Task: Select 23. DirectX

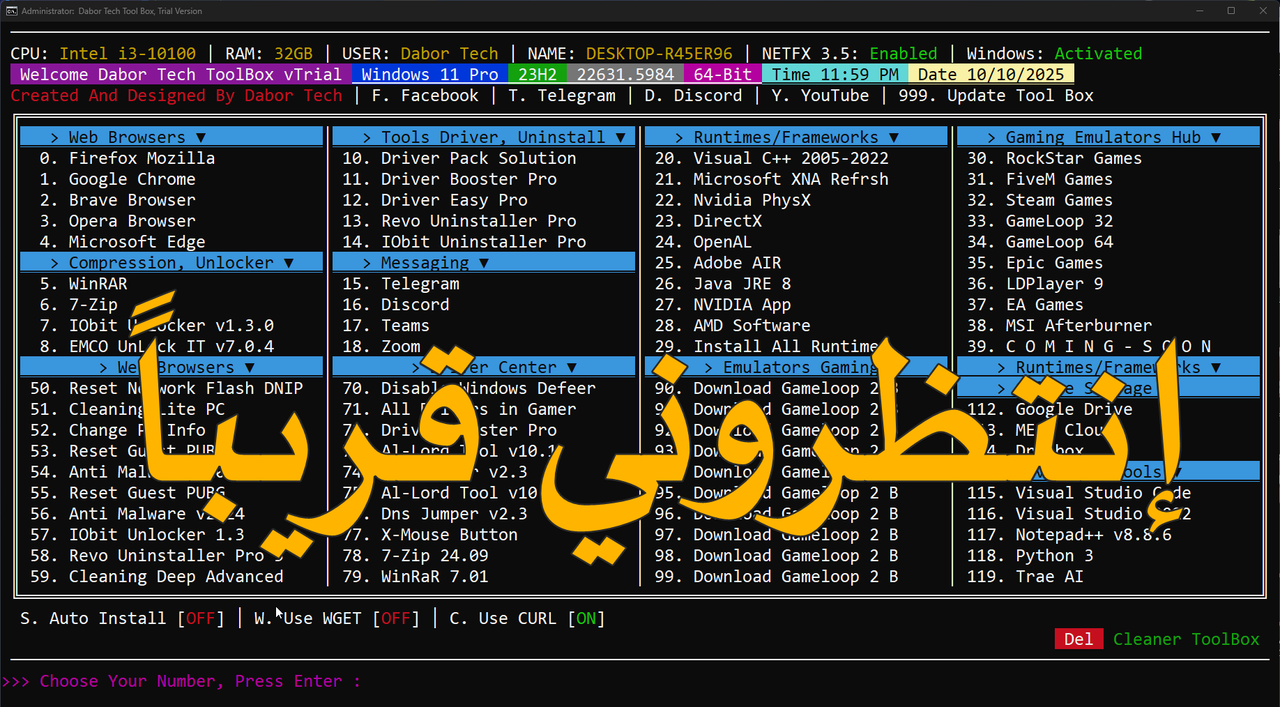Action: click(x=708, y=221)
